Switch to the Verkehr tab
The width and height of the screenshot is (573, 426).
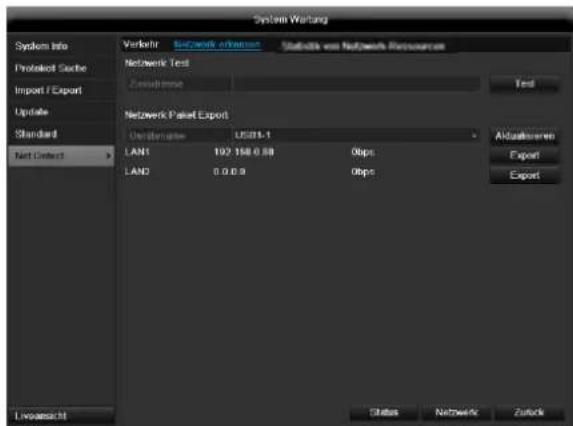(x=141, y=45)
